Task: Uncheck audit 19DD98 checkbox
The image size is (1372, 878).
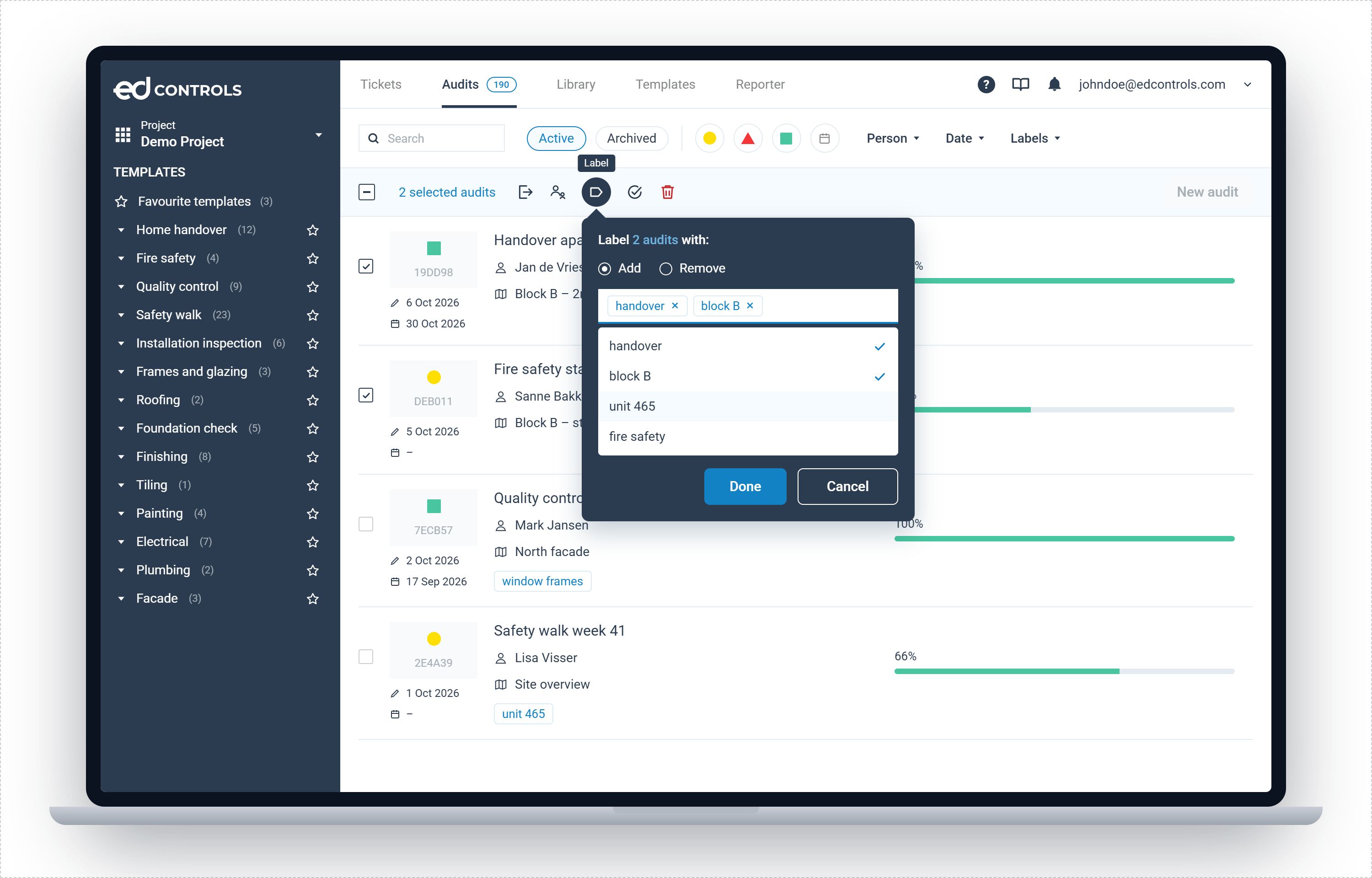Action: (366, 266)
